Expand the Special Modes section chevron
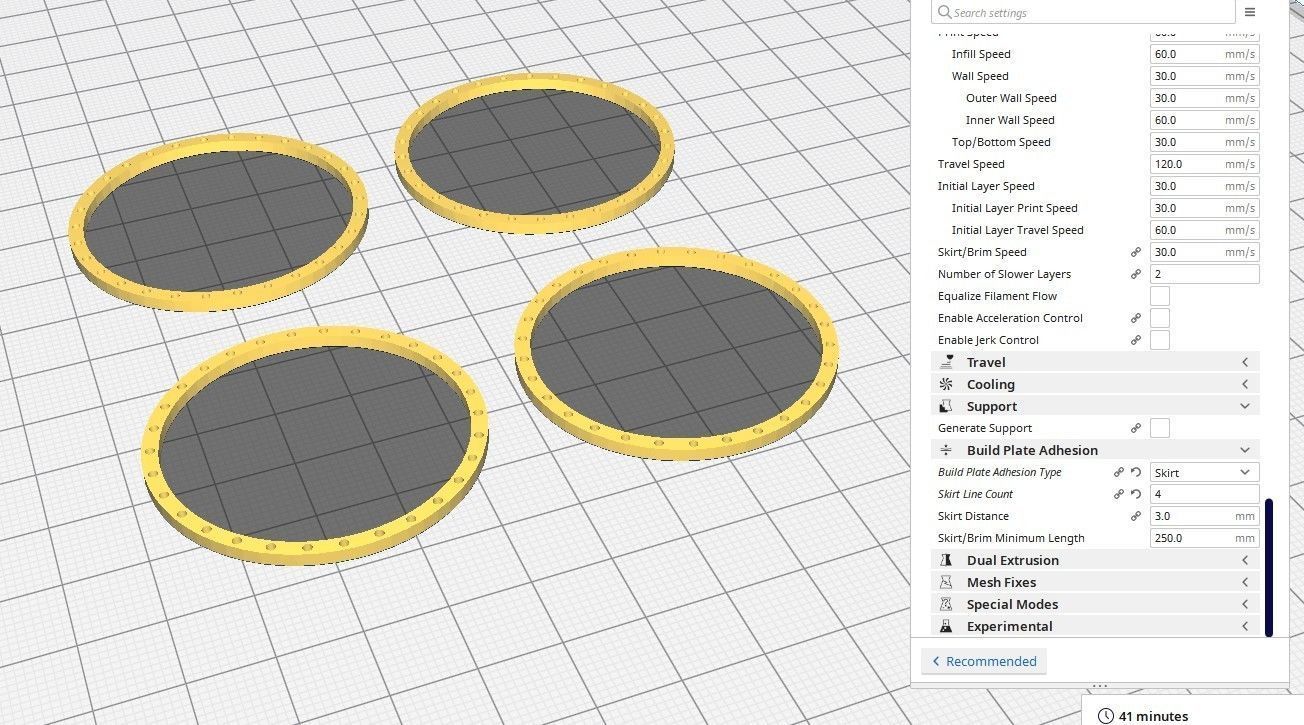1304x725 pixels. tap(1245, 604)
